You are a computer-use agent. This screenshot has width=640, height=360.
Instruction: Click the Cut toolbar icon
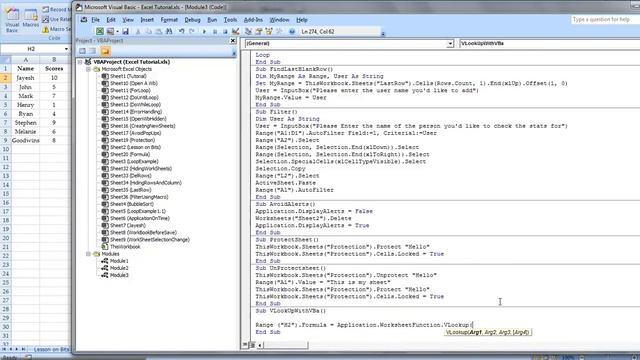click(x=138, y=31)
